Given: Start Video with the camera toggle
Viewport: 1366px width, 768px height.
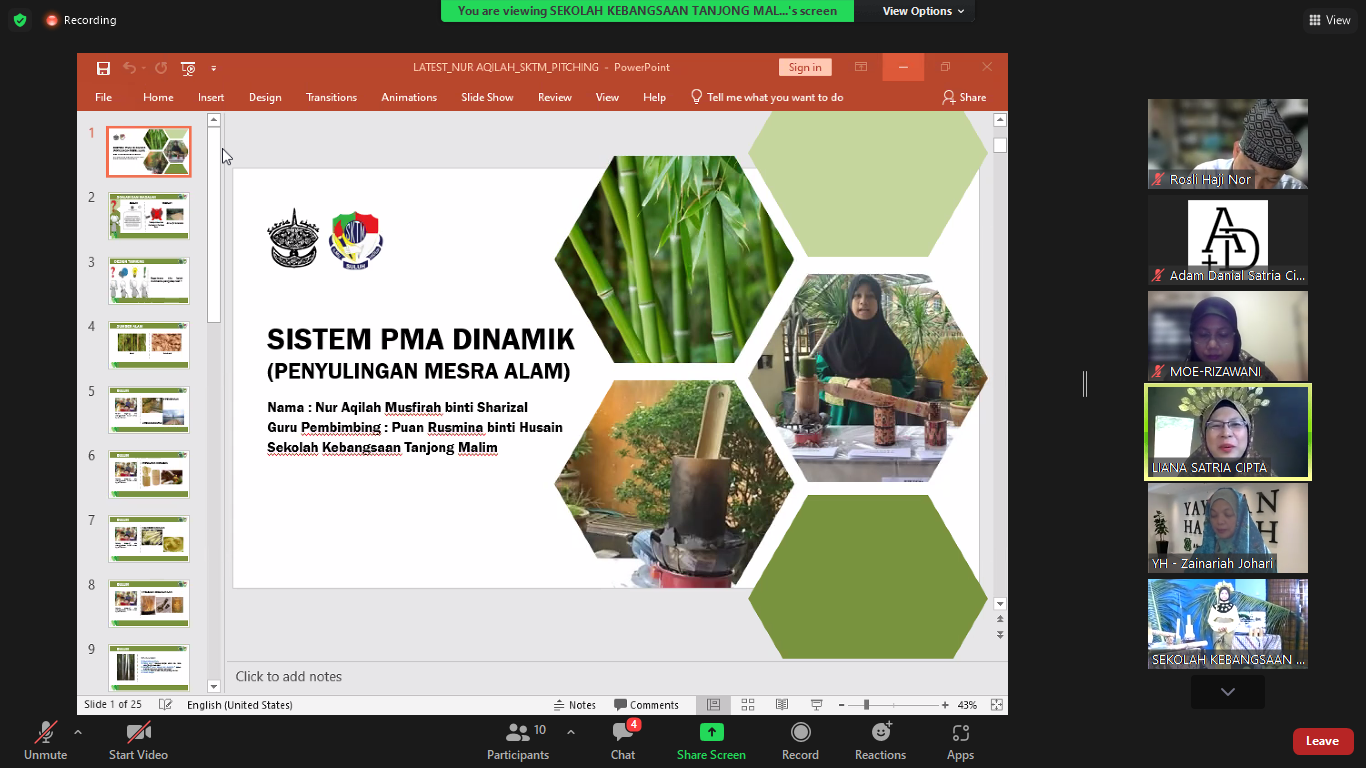Looking at the screenshot, I should [138, 741].
